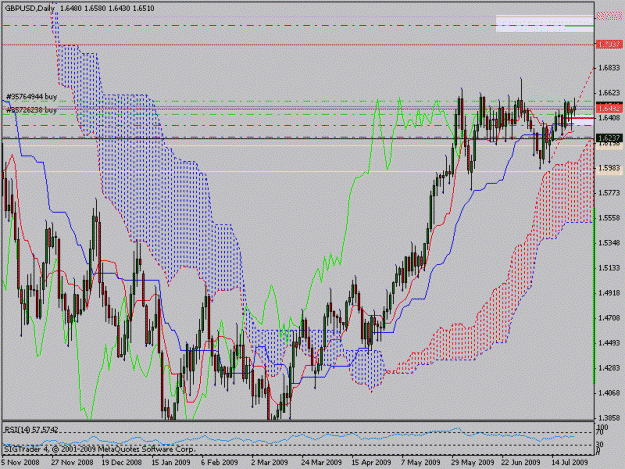Click the red 1.7037 price tag
625x469 pixels.
pos(608,44)
